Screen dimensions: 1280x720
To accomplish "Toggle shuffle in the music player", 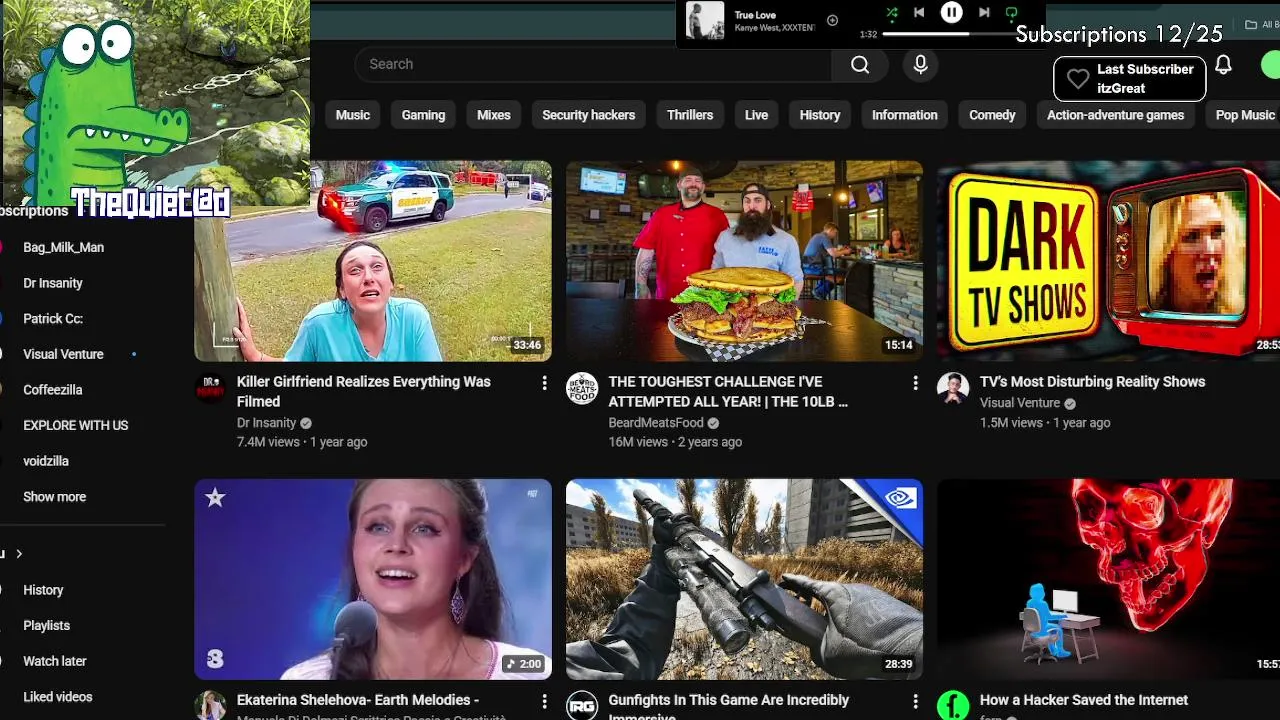I will click(891, 13).
